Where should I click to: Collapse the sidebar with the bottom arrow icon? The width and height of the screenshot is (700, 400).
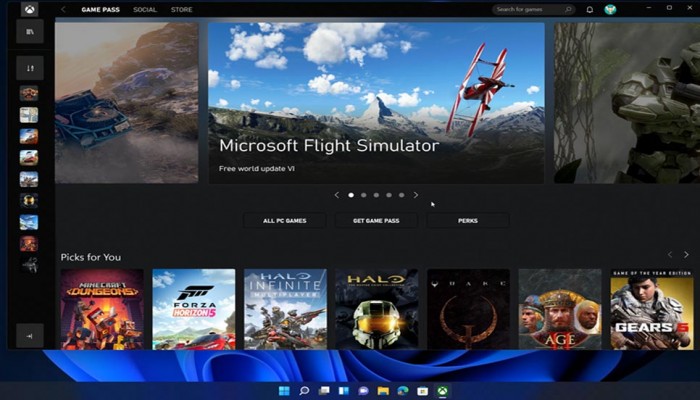30,336
